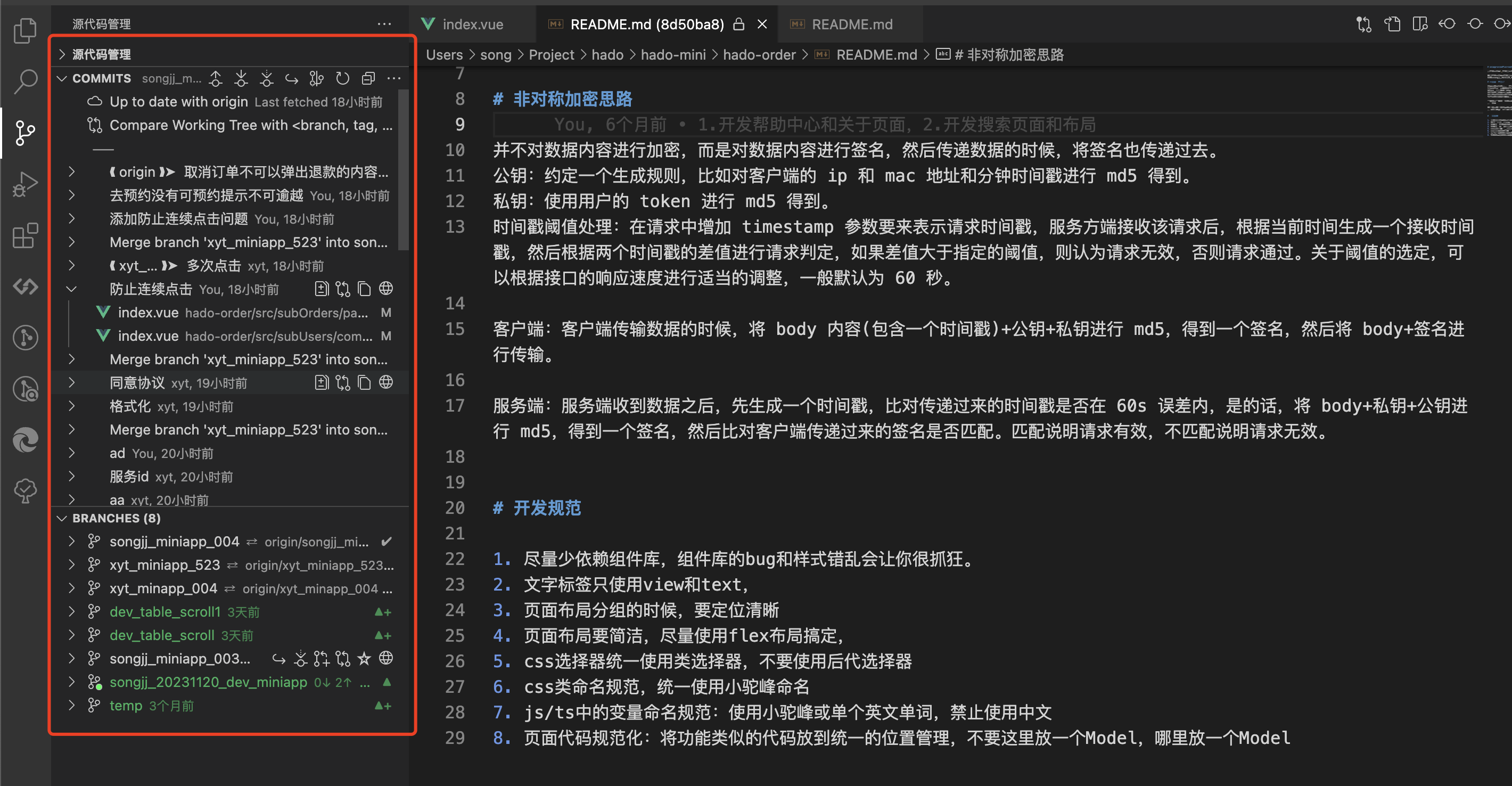Click the open preview icon in editor toolbar
Image resolution: width=1512 pixels, height=786 pixels.
point(1420,24)
